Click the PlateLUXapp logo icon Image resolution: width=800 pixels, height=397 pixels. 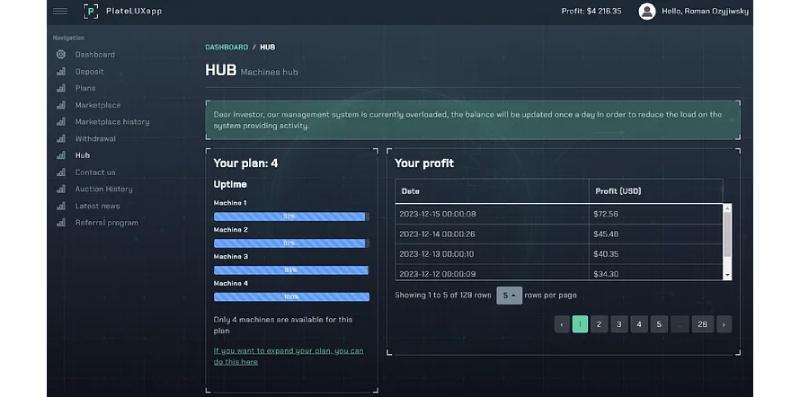pos(91,11)
